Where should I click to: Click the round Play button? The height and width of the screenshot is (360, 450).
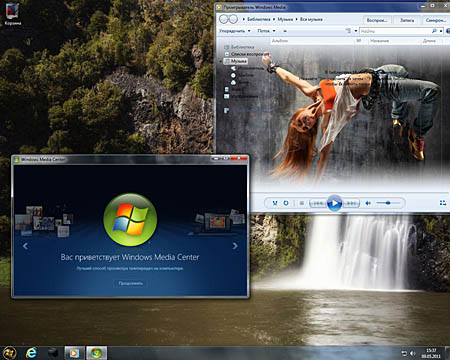[334, 203]
